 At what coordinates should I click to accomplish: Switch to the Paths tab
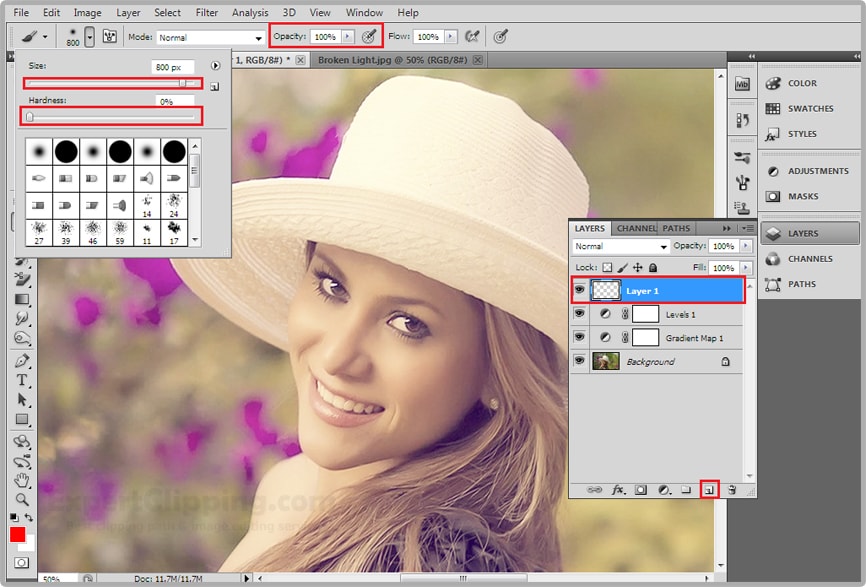click(x=676, y=229)
